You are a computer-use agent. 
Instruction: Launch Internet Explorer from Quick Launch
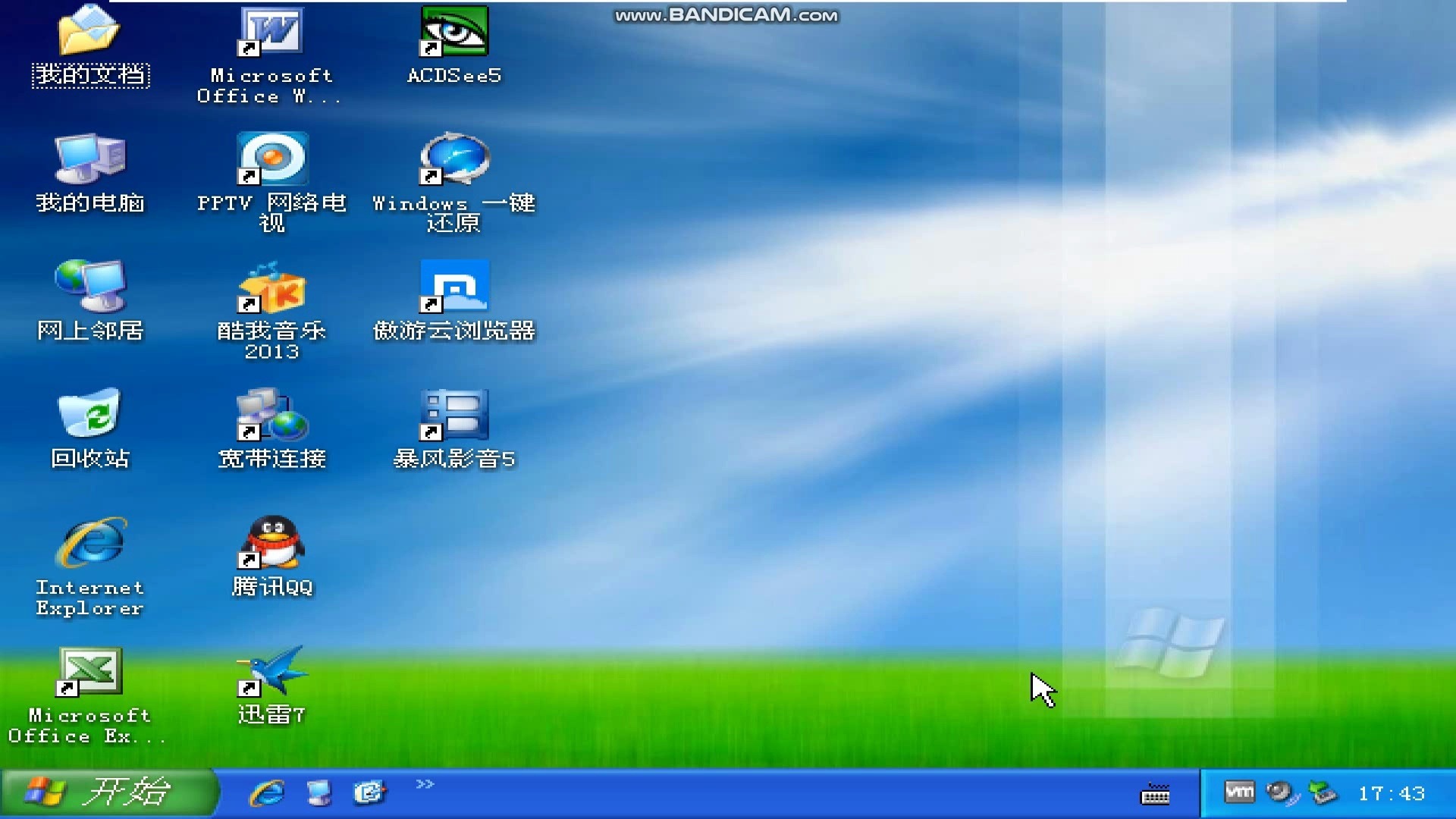tap(265, 792)
